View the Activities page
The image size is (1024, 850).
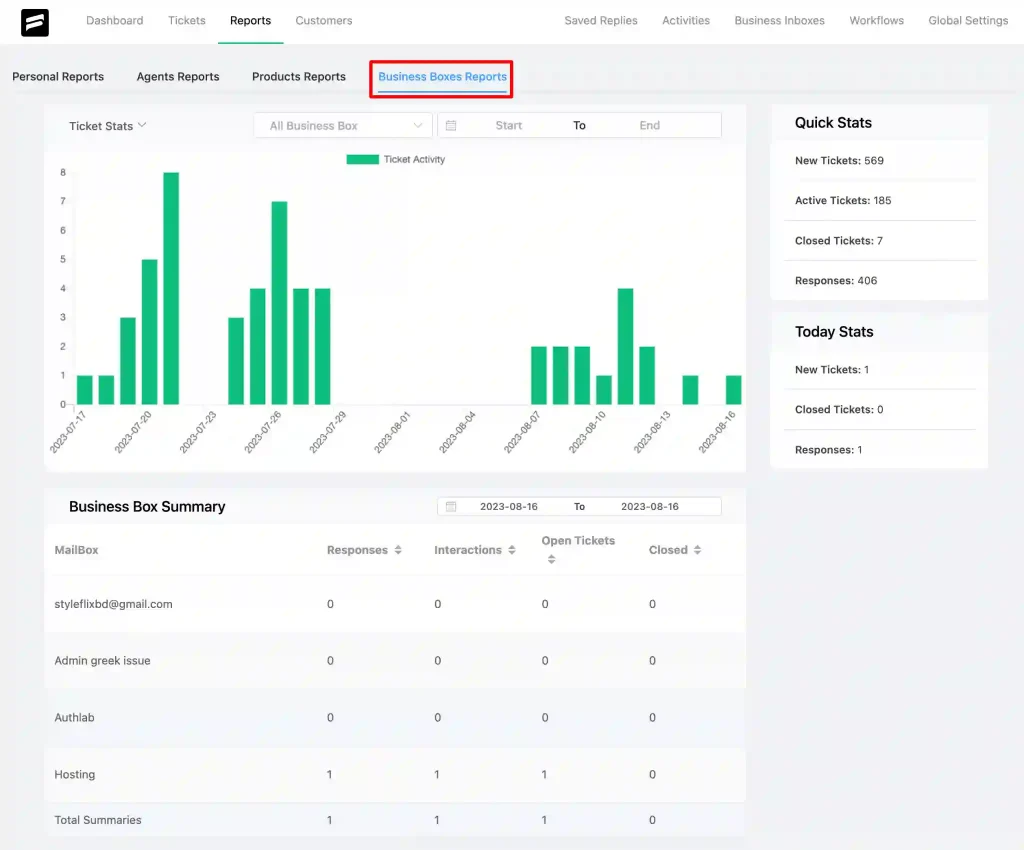point(686,20)
